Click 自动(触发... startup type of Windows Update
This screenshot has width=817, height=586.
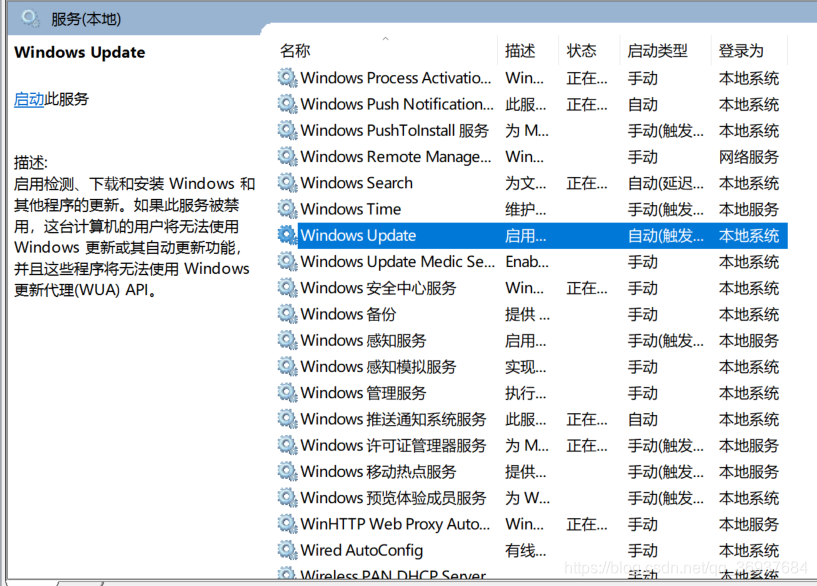pyautogui.click(x=665, y=235)
